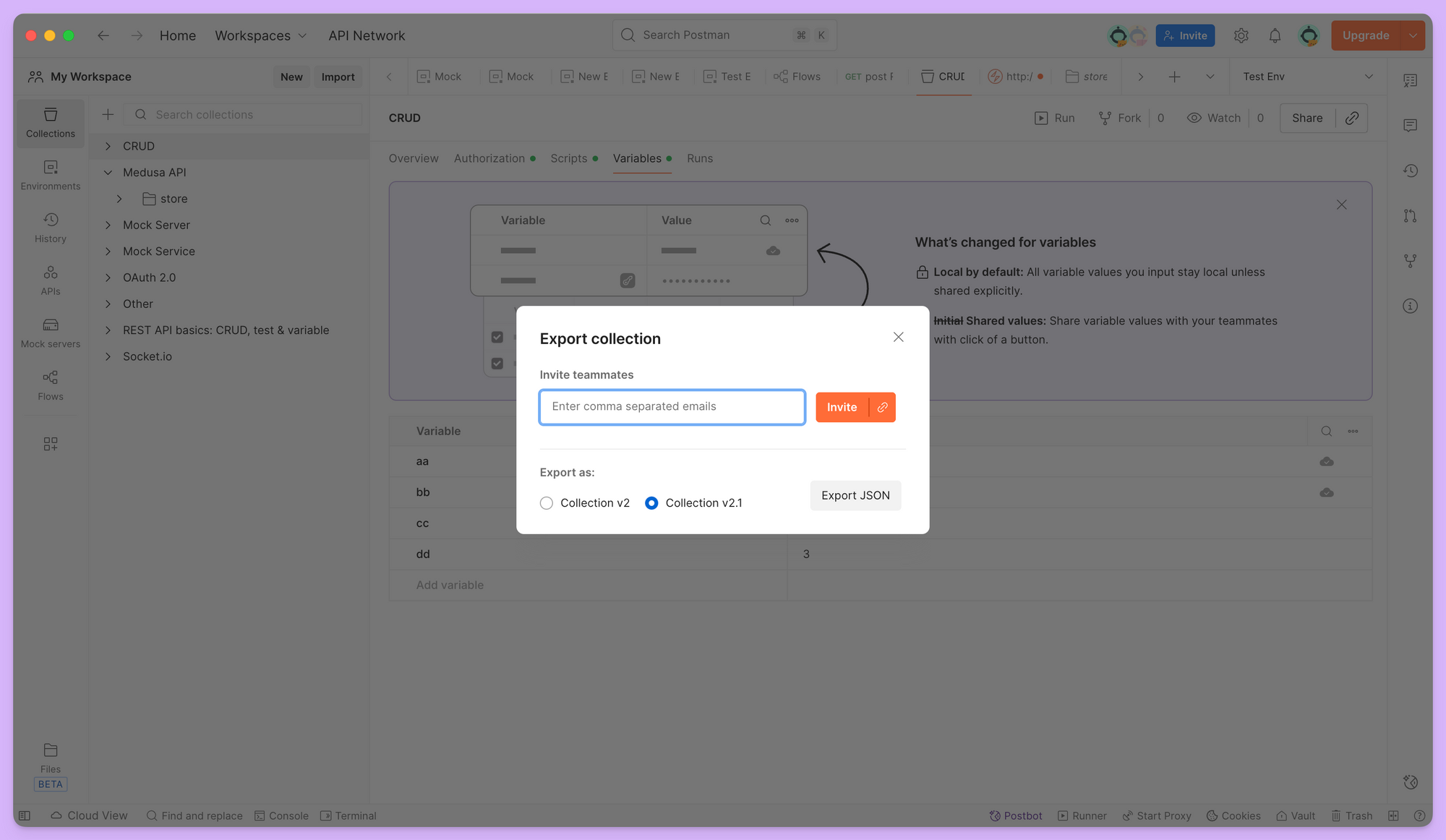Select the Collection v2.1 radio button

point(651,502)
